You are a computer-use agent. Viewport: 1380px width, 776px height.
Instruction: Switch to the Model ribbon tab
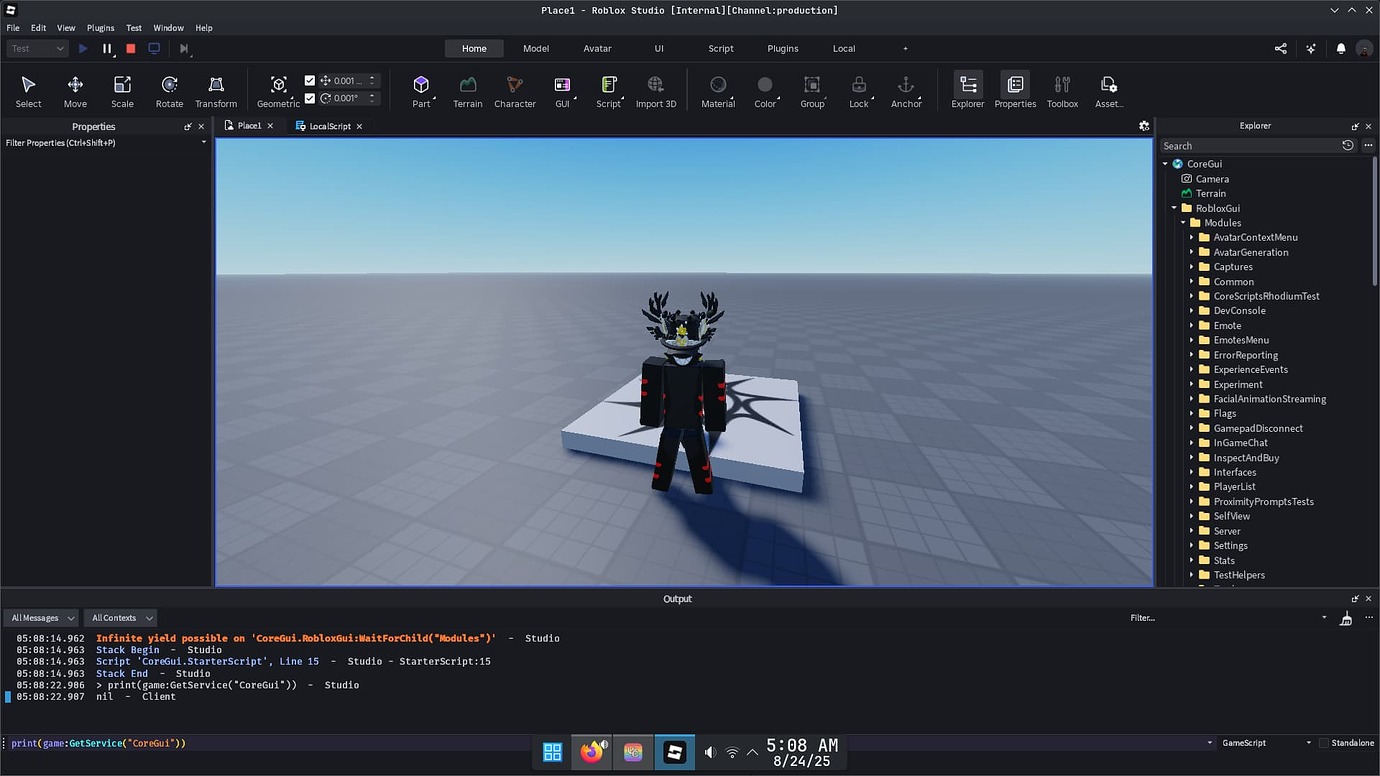pos(536,48)
